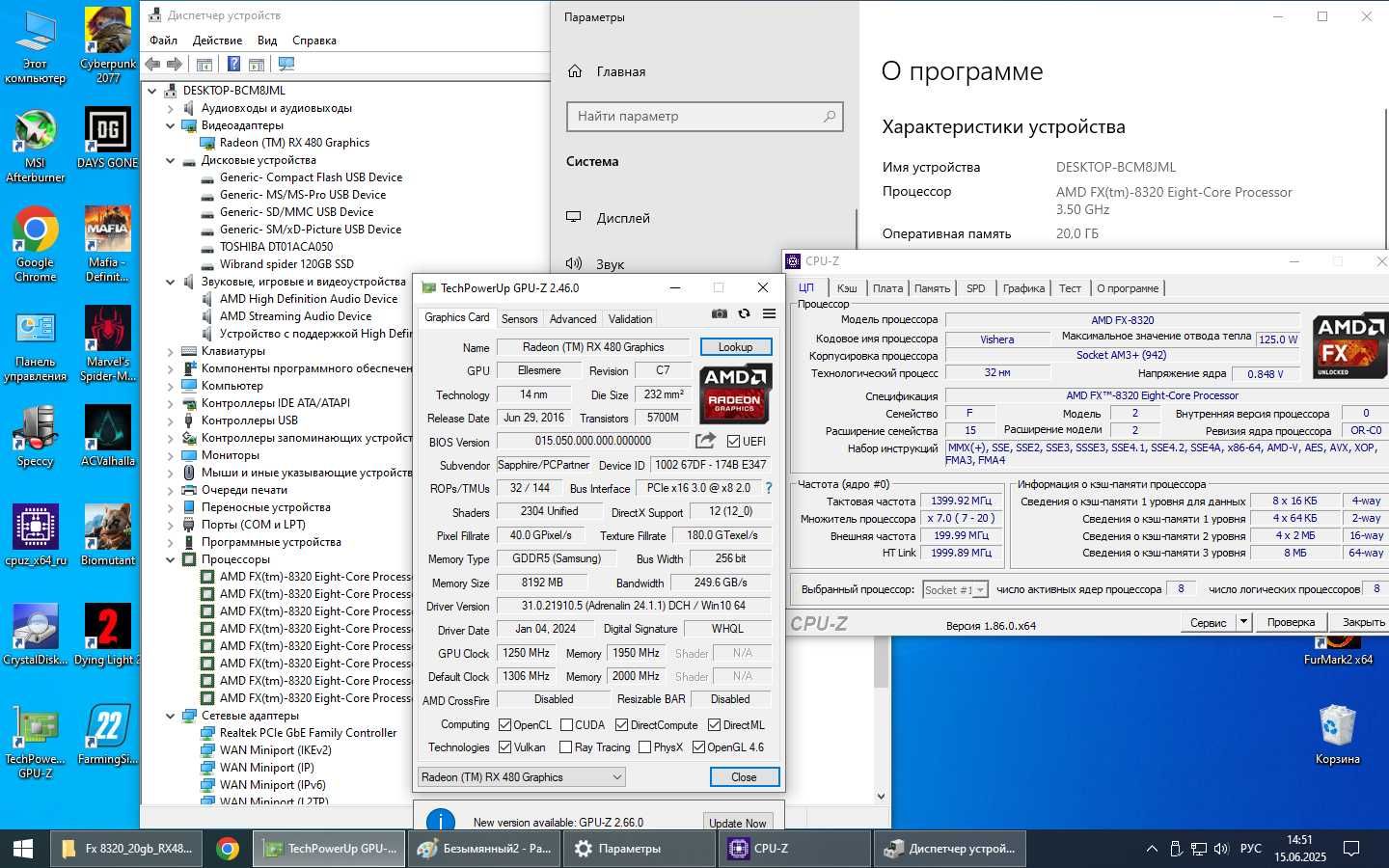Collapse the Сетевые адаптеры tree node
Image resolution: width=1389 pixels, height=868 pixels.
171,716
